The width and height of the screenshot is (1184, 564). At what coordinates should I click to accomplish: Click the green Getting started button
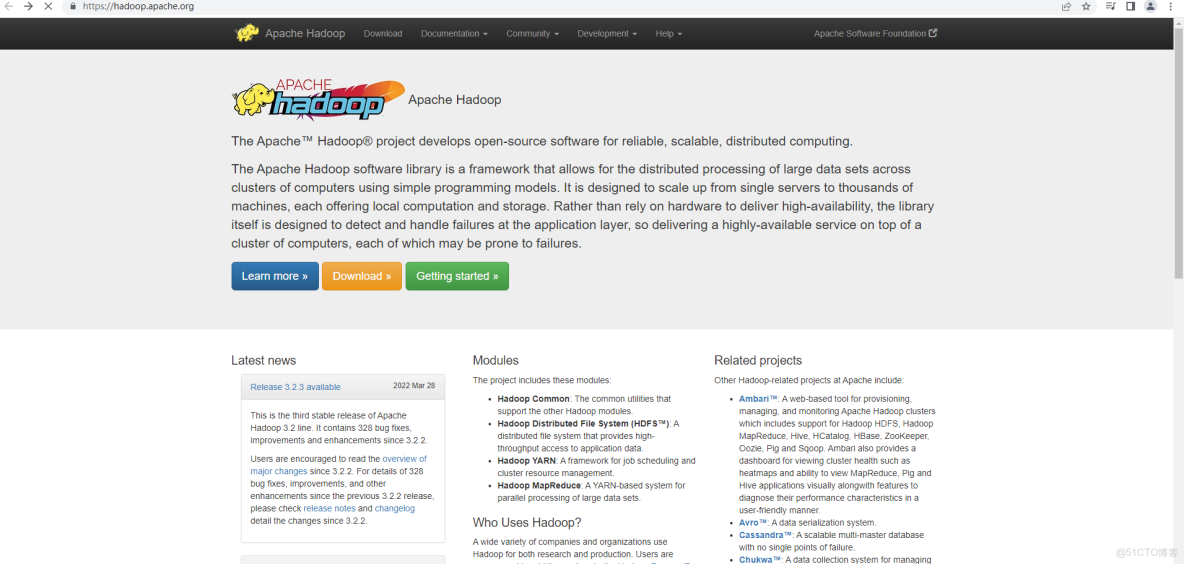[x=457, y=276]
